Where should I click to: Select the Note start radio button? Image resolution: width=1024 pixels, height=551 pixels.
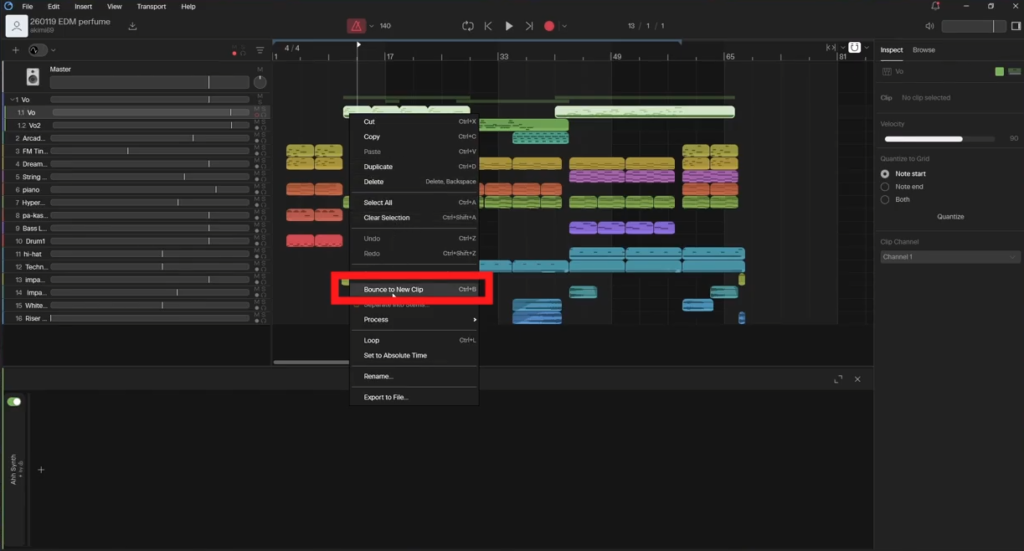pos(885,174)
